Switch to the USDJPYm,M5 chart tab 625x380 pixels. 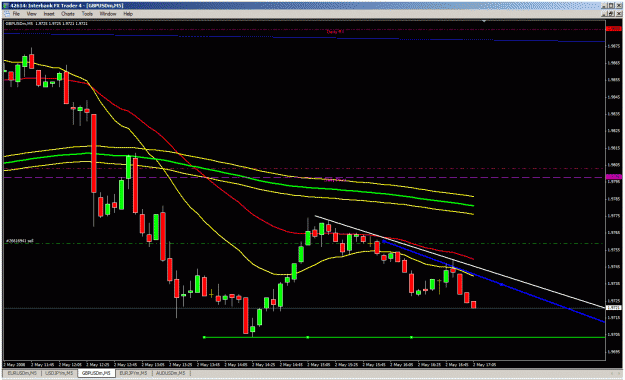pyautogui.click(x=59, y=373)
